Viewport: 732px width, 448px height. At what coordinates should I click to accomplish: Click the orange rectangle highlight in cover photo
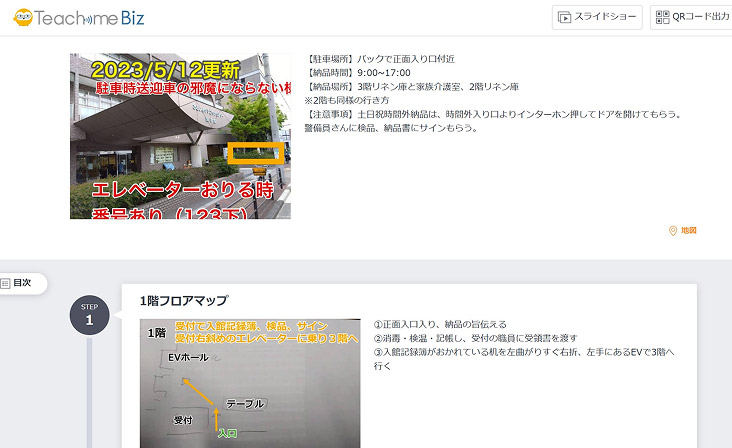(256, 153)
